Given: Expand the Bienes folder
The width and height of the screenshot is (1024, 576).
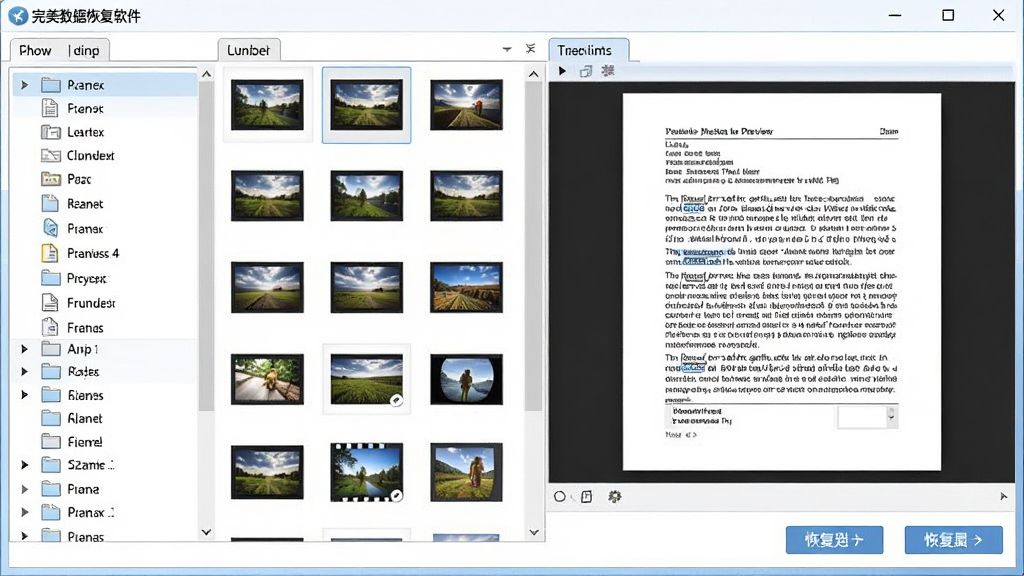Looking at the screenshot, I should point(24,395).
